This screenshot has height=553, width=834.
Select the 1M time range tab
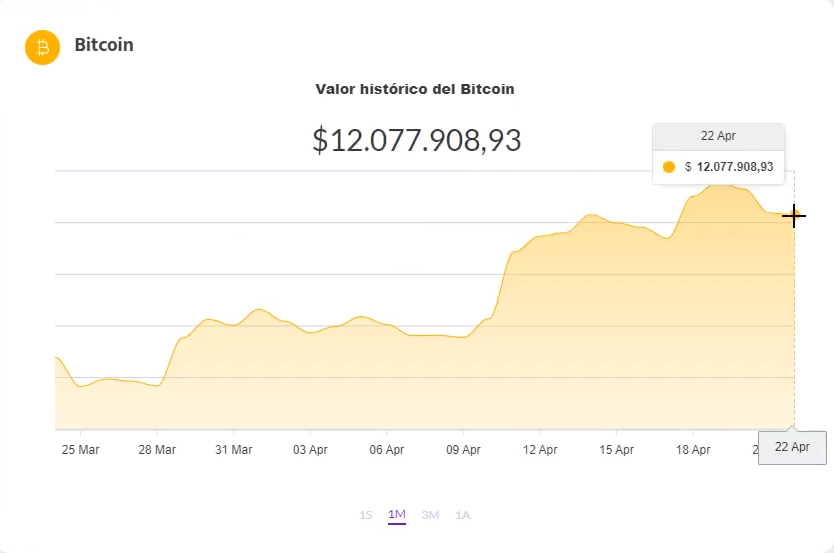tap(397, 515)
